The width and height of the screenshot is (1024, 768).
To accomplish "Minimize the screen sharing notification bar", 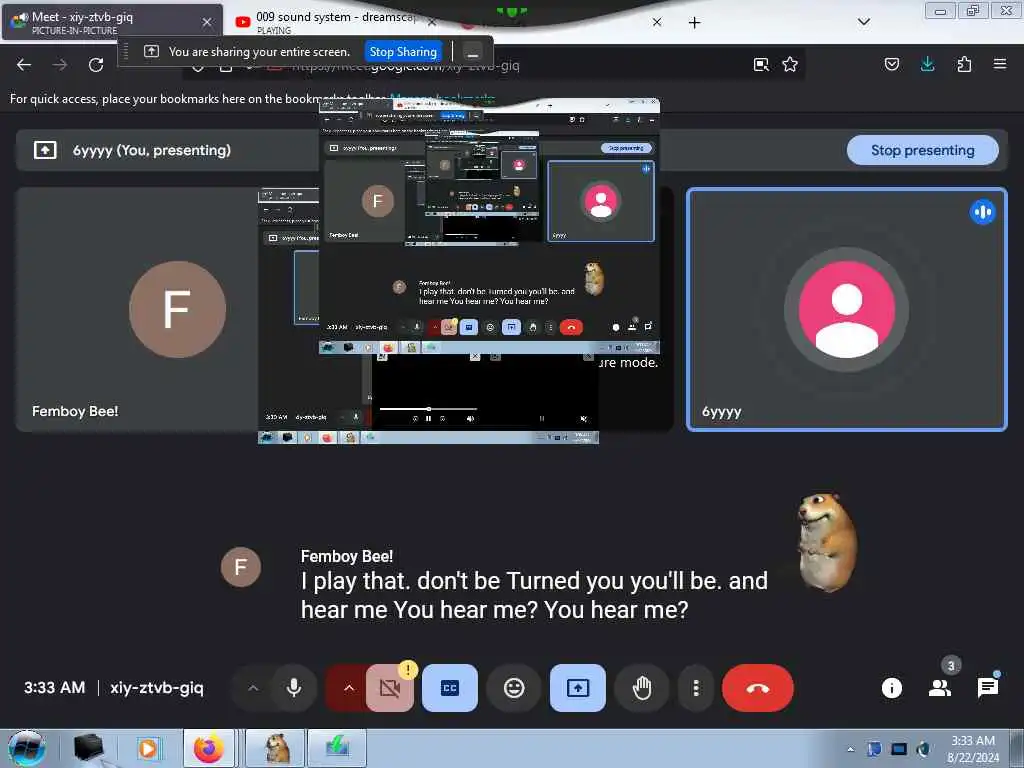I will [x=473, y=52].
